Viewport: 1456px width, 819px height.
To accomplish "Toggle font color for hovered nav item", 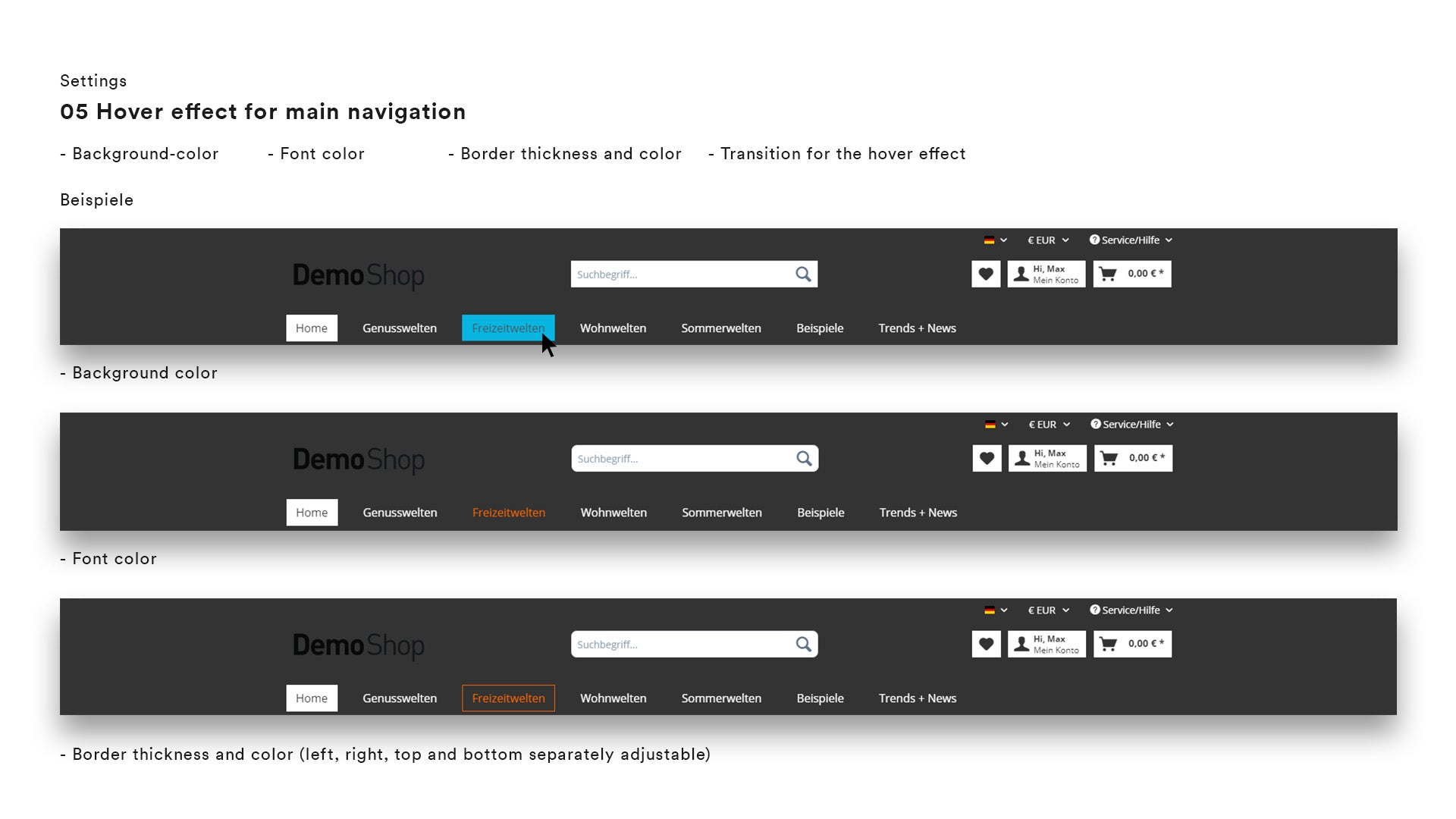I will coord(509,512).
